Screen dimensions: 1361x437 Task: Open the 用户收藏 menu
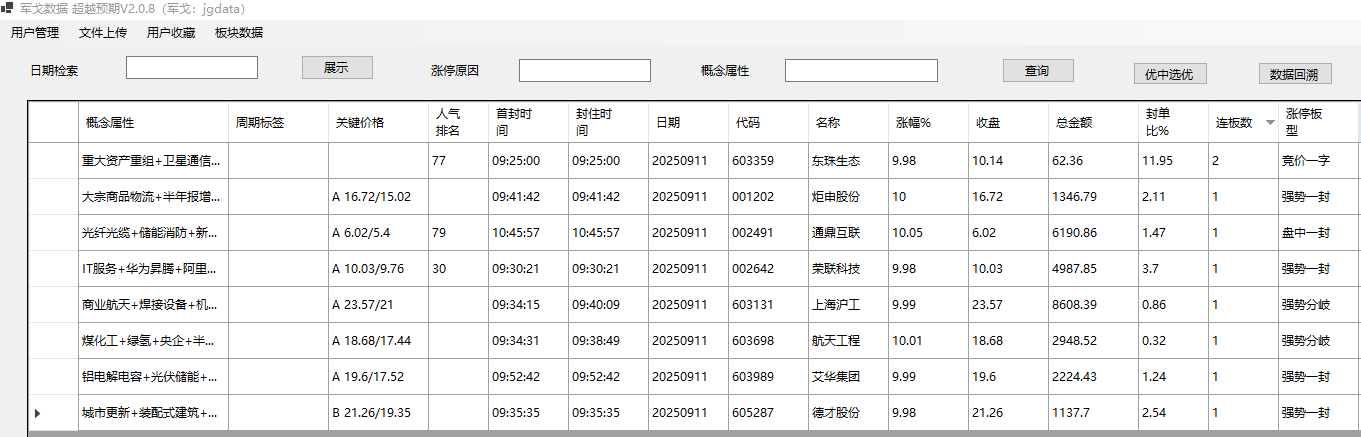coord(171,33)
